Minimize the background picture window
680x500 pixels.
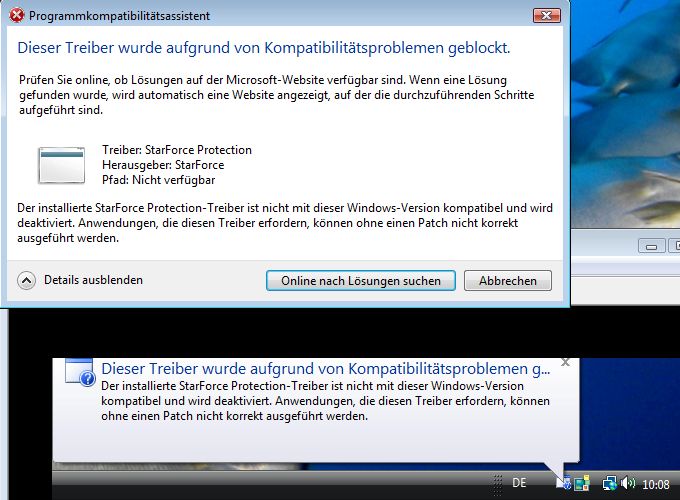[650, 246]
